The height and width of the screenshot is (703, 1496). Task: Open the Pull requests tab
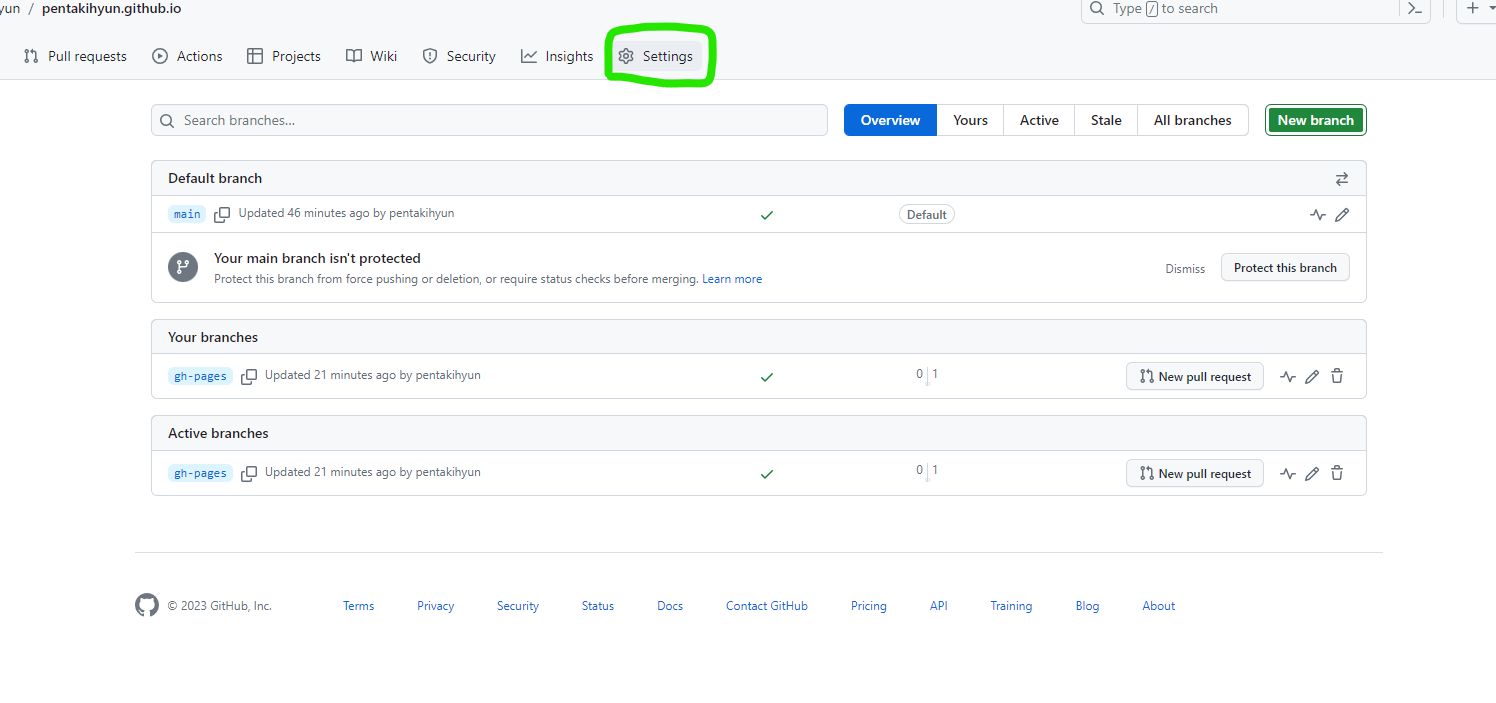[x=75, y=56]
